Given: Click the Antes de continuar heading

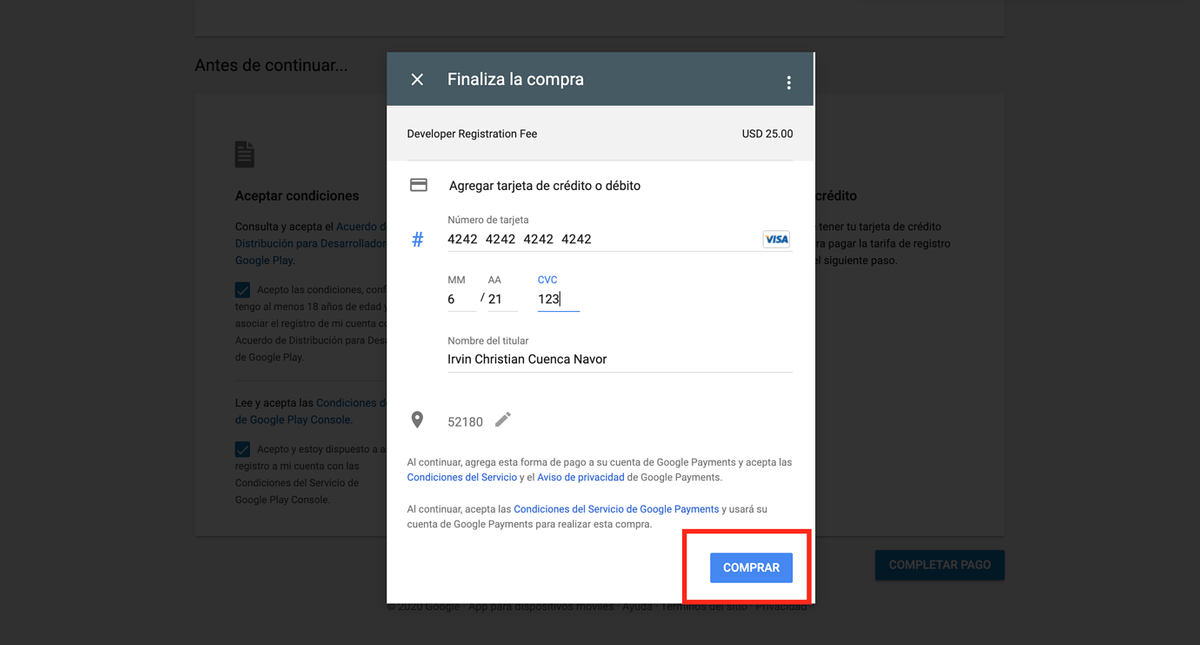Looking at the screenshot, I should 271,66.
